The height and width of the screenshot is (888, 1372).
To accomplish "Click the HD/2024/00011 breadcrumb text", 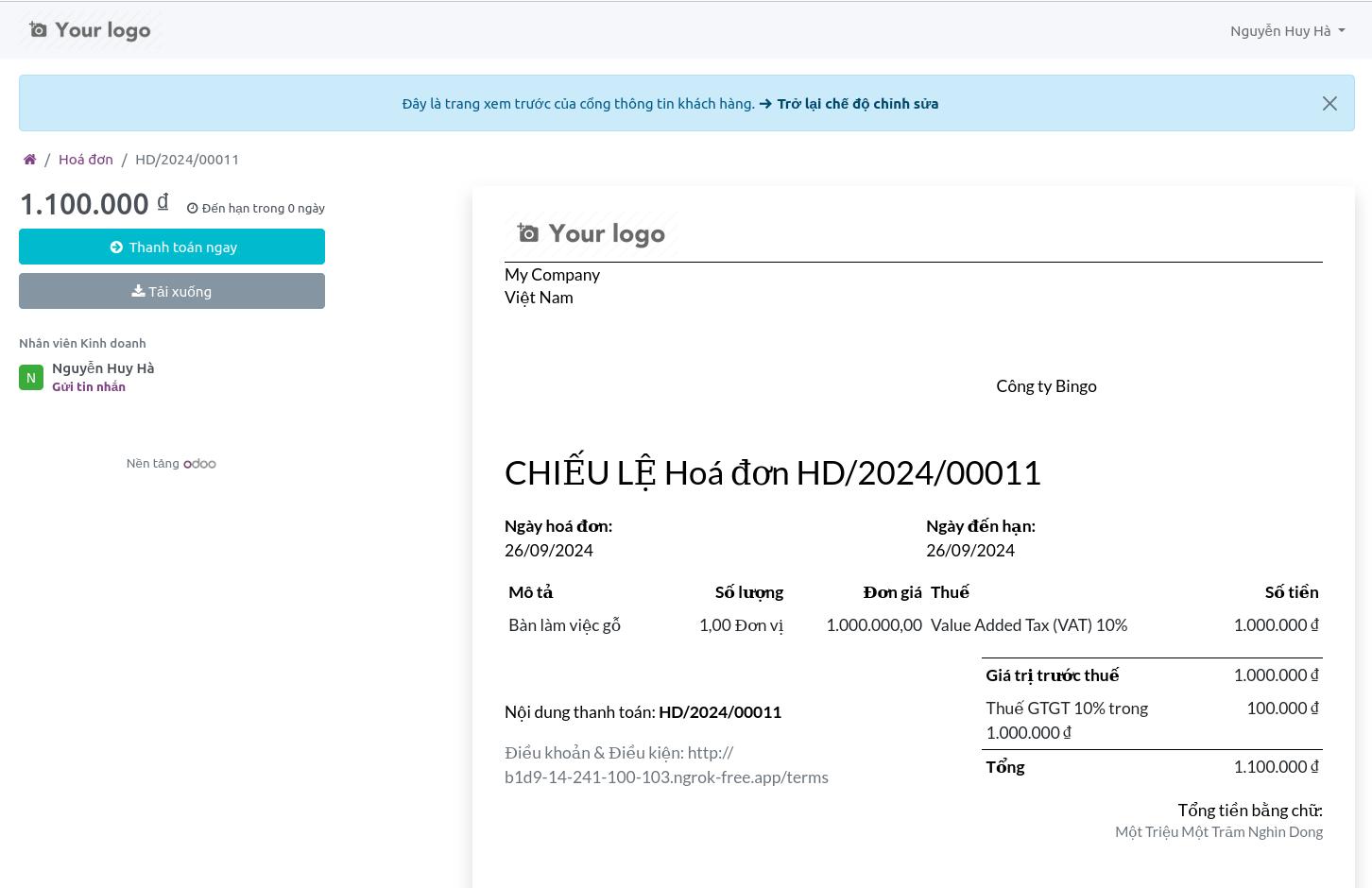I will click(x=187, y=160).
